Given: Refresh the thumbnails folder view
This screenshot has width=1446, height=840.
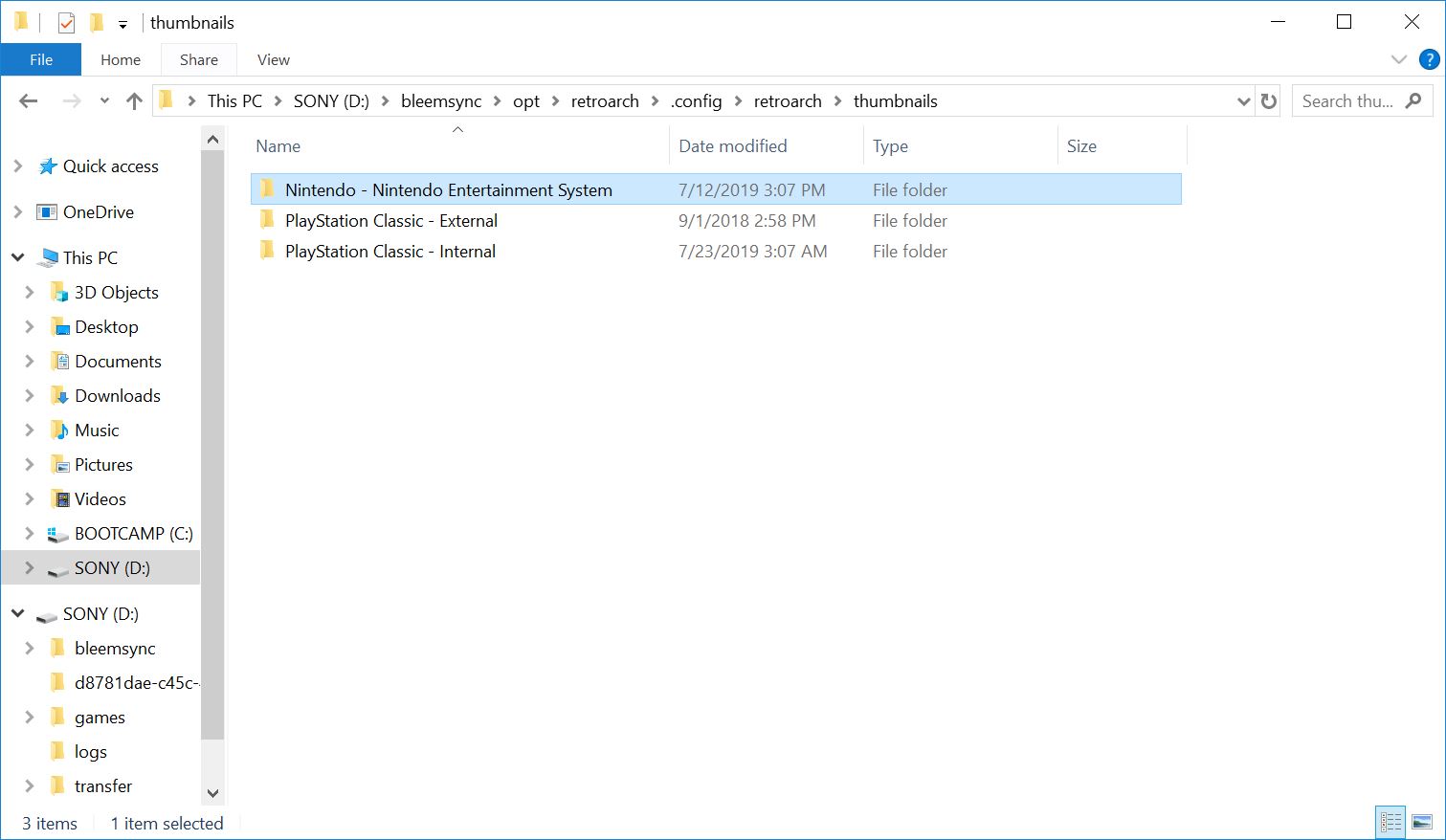Looking at the screenshot, I should click(x=1269, y=101).
